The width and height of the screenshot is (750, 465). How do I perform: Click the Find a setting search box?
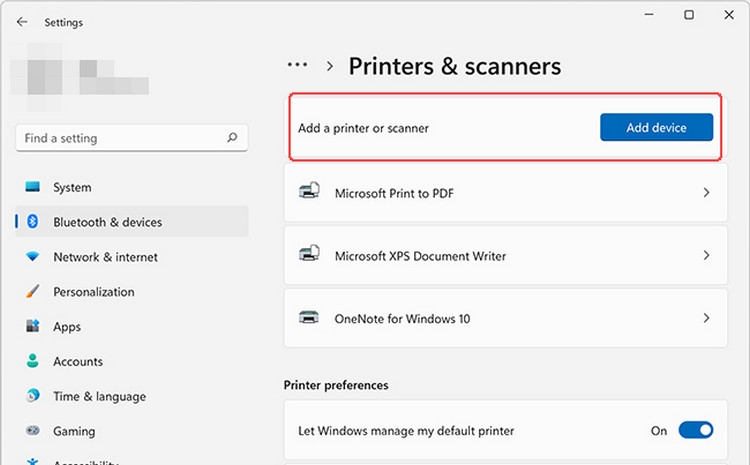(132, 138)
